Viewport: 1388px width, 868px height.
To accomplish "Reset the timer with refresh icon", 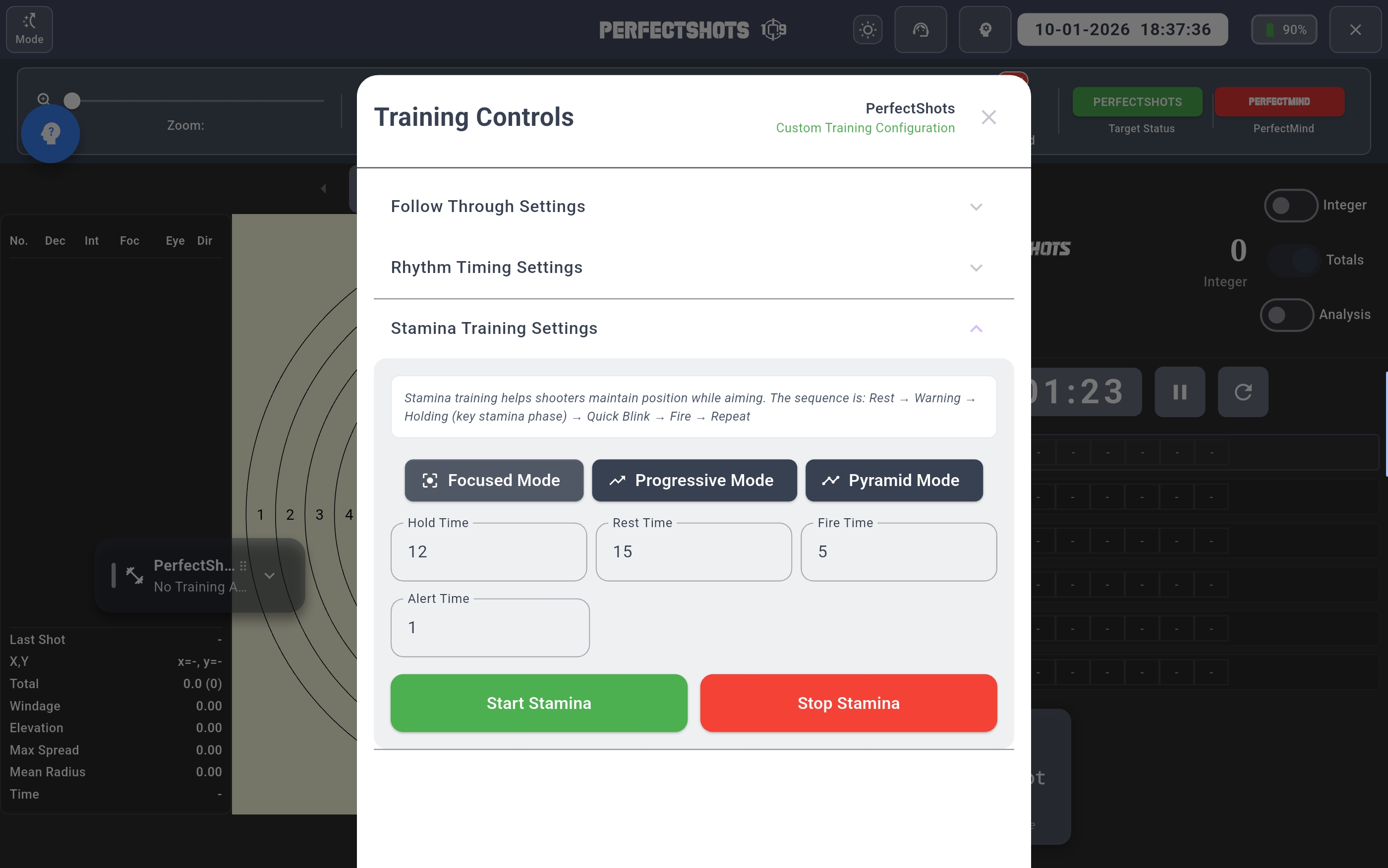I will (x=1243, y=392).
